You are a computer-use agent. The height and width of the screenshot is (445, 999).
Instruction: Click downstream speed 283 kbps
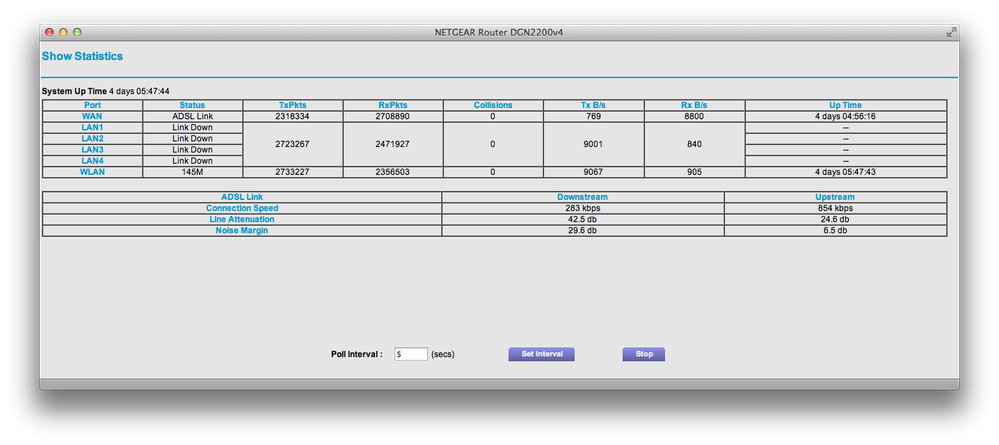(582, 208)
